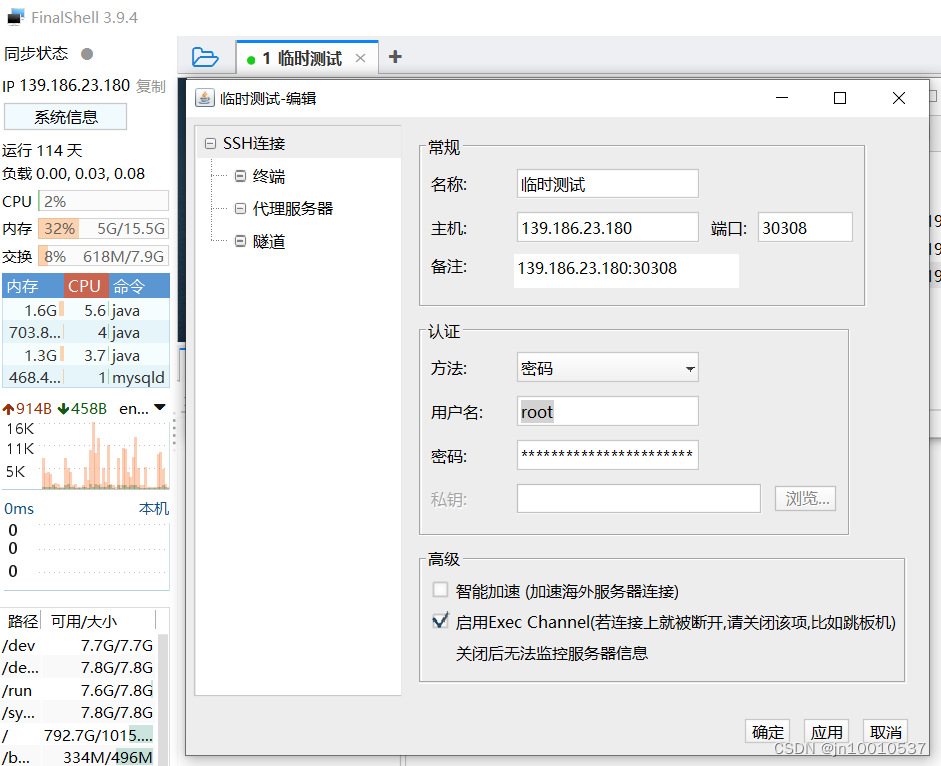
Task: Select the java process row using 703.8
Action: [x=86, y=333]
